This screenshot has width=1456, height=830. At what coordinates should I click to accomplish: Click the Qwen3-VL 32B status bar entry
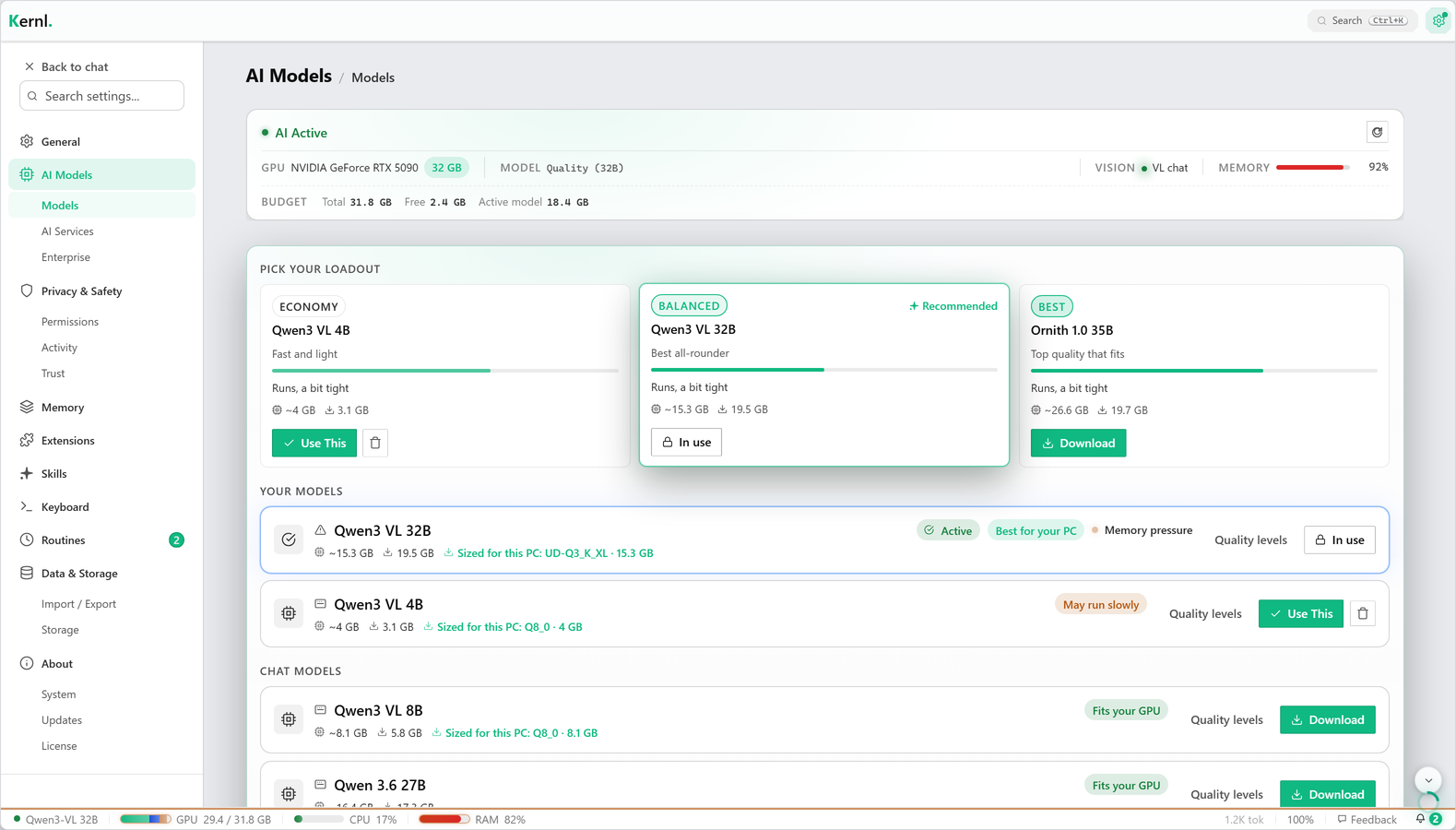(x=55, y=819)
